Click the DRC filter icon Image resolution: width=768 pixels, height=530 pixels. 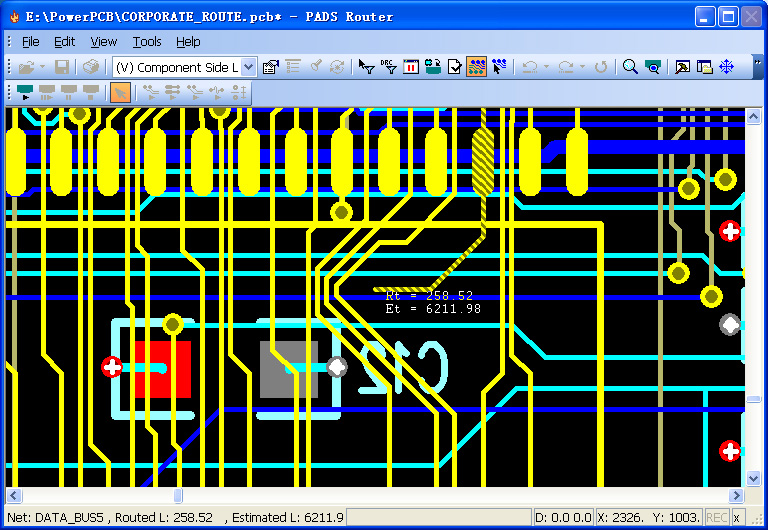click(x=389, y=67)
